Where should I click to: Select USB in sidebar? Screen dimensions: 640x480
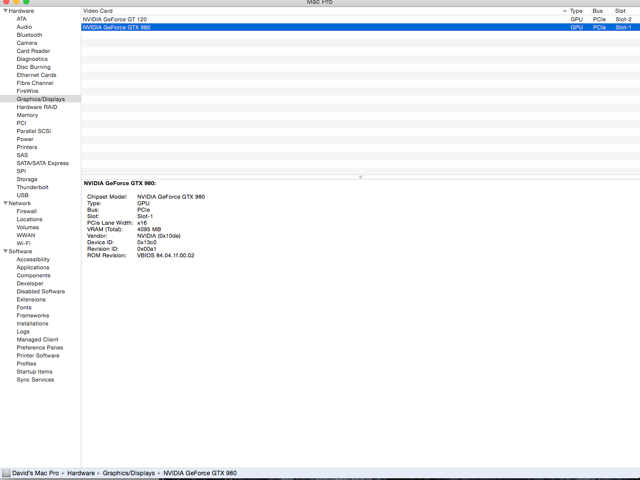pyautogui.click(x=22, y=195)
